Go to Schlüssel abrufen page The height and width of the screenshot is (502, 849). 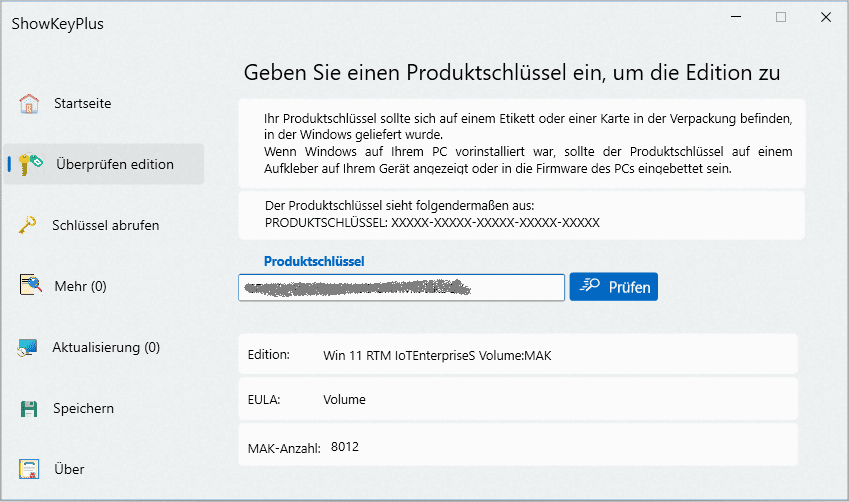click(105, 226)
